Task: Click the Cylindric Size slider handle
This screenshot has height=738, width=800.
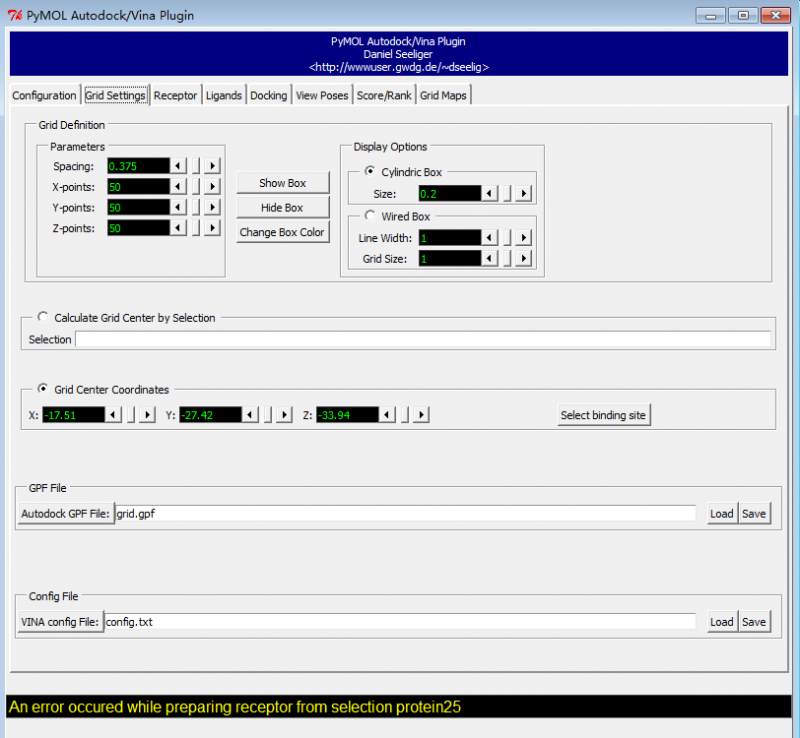Action: (507, 193)
